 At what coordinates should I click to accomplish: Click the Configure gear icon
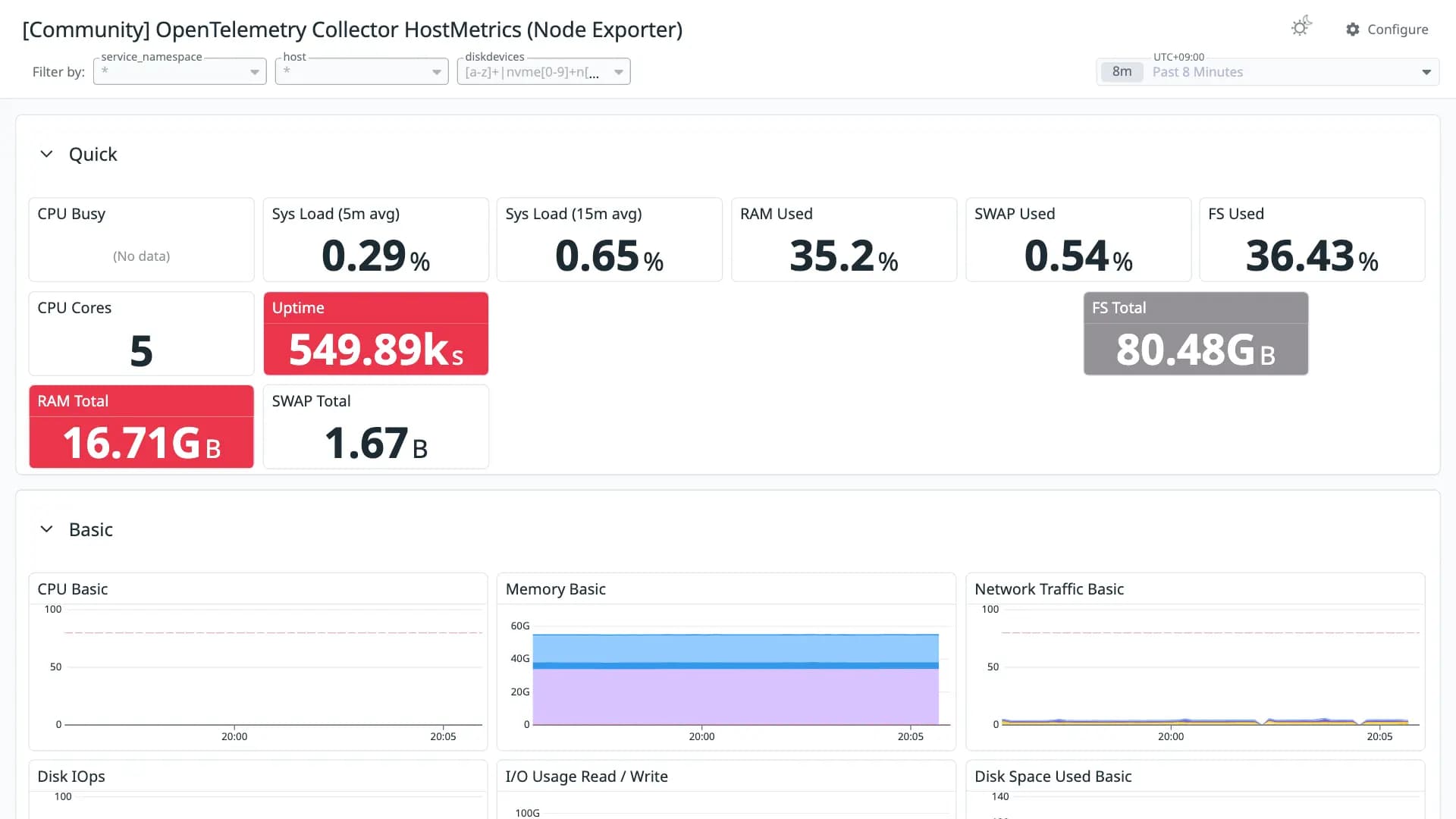pyautogui.click(x=1353, y=30)
